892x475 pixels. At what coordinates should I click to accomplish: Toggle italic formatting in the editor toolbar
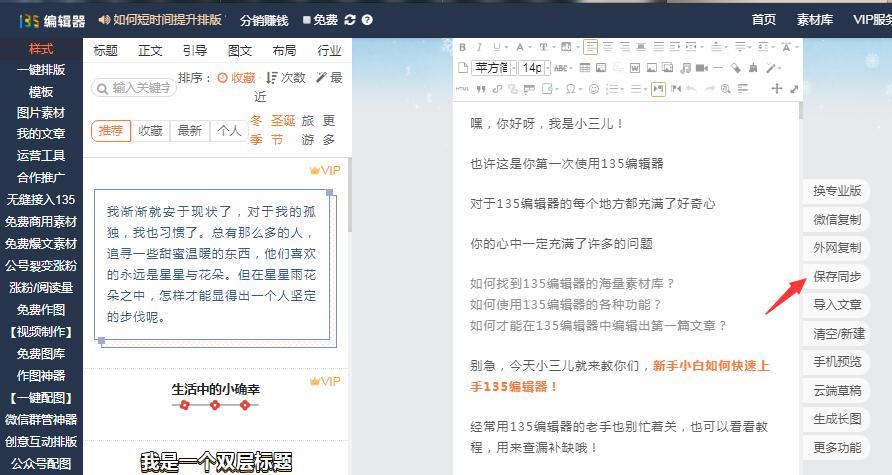click(x=479, y=47)
